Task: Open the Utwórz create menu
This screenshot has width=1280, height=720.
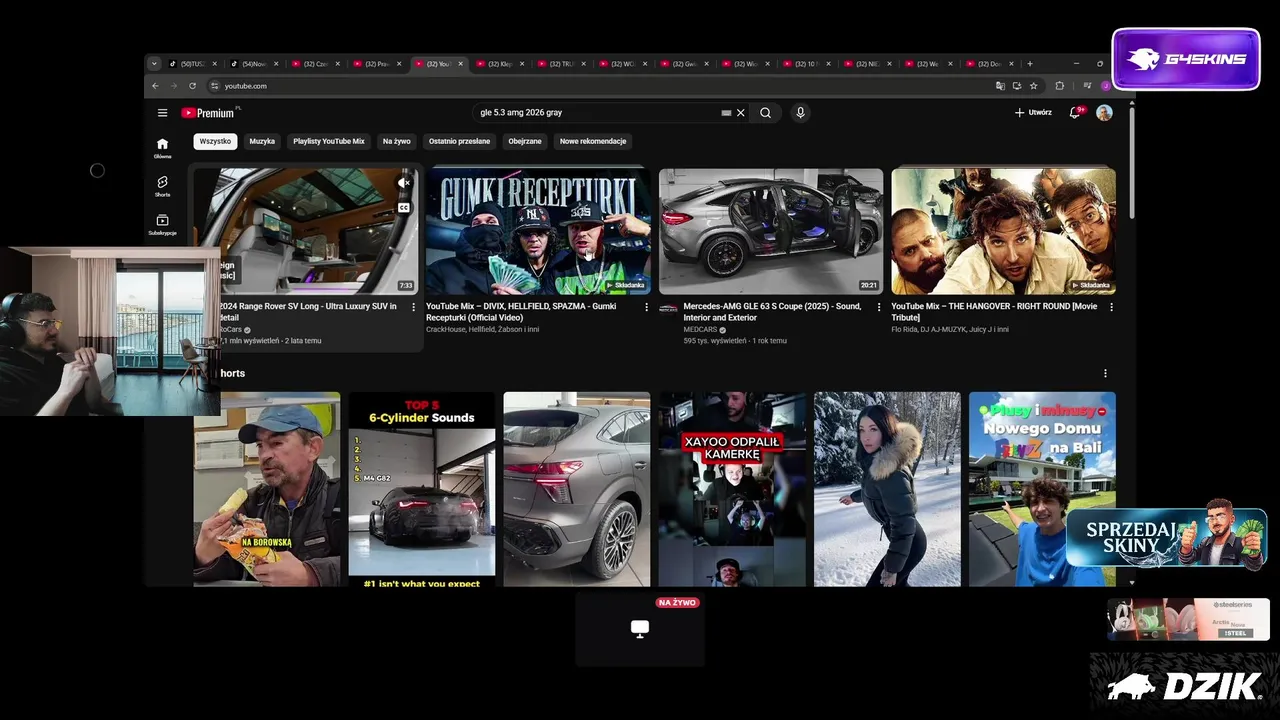Action: coord(1033,113)
